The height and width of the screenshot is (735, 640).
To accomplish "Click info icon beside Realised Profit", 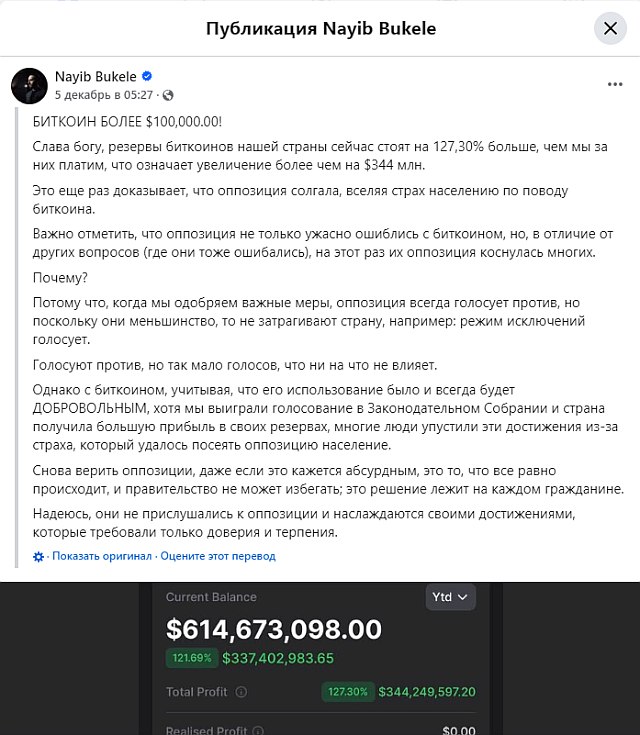I will pos(258,730).
